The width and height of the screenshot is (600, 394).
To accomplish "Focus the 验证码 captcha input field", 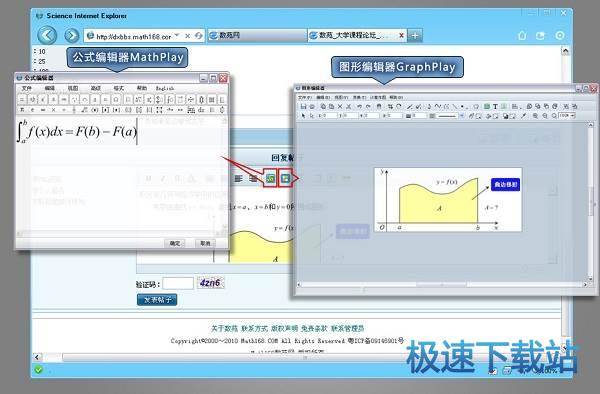I will (x=178, y=283).
